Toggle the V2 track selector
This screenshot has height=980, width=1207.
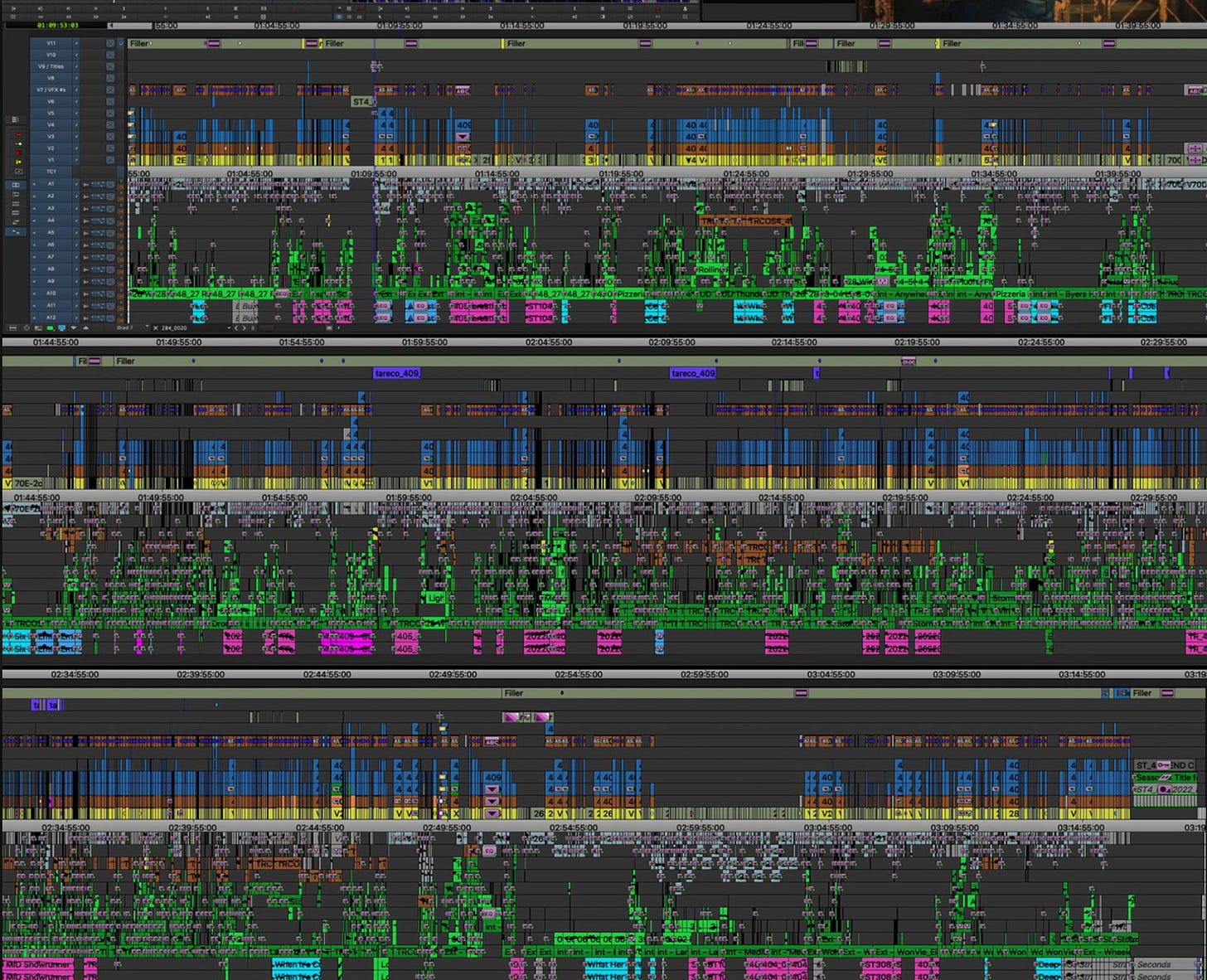pyautogui.click(x=51, y=148)
